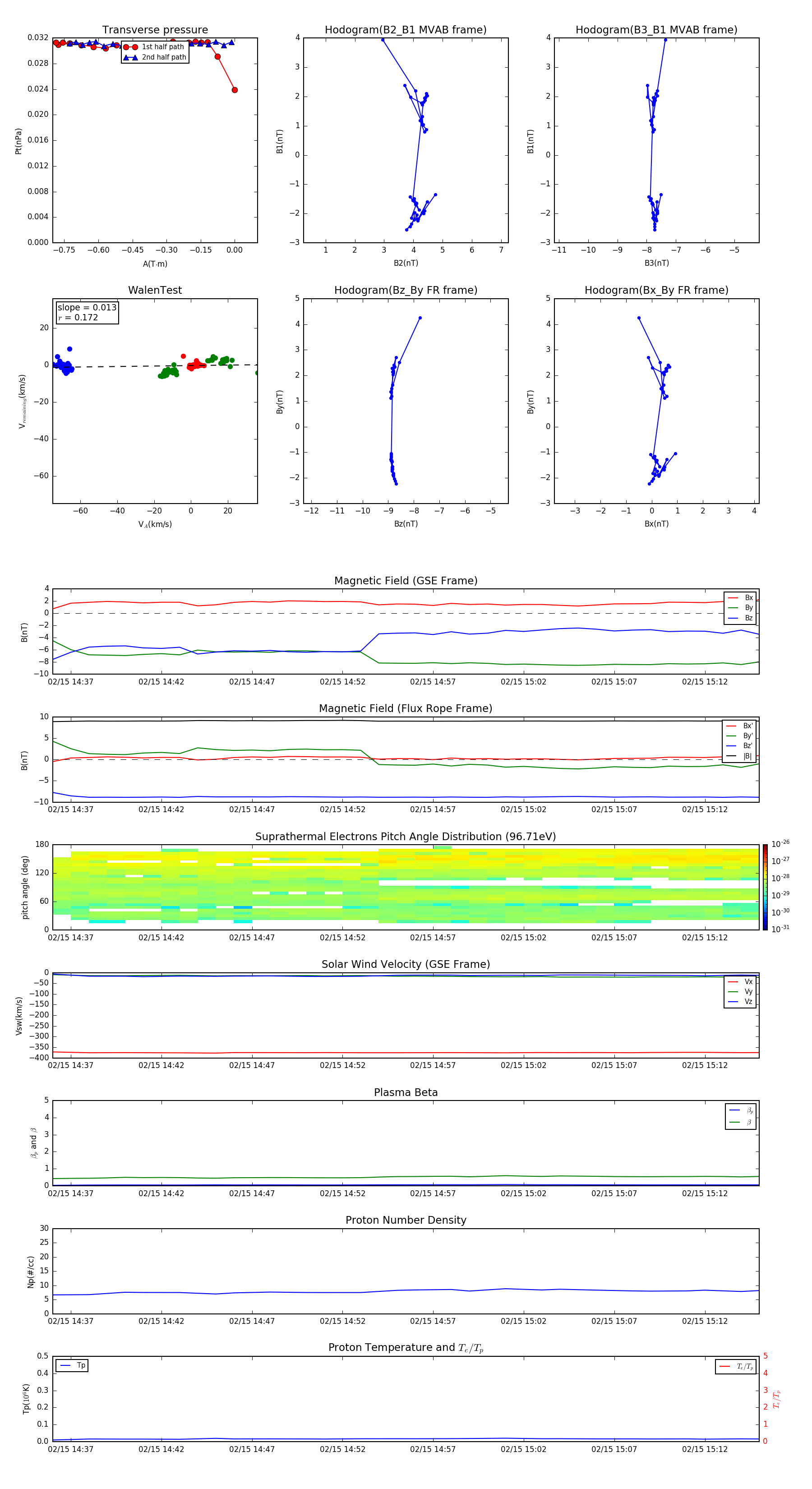This screenshot has width=812, height=1489.
Task: Click the 'Bz(nT)' x-axis label
Action: [406, 524]
